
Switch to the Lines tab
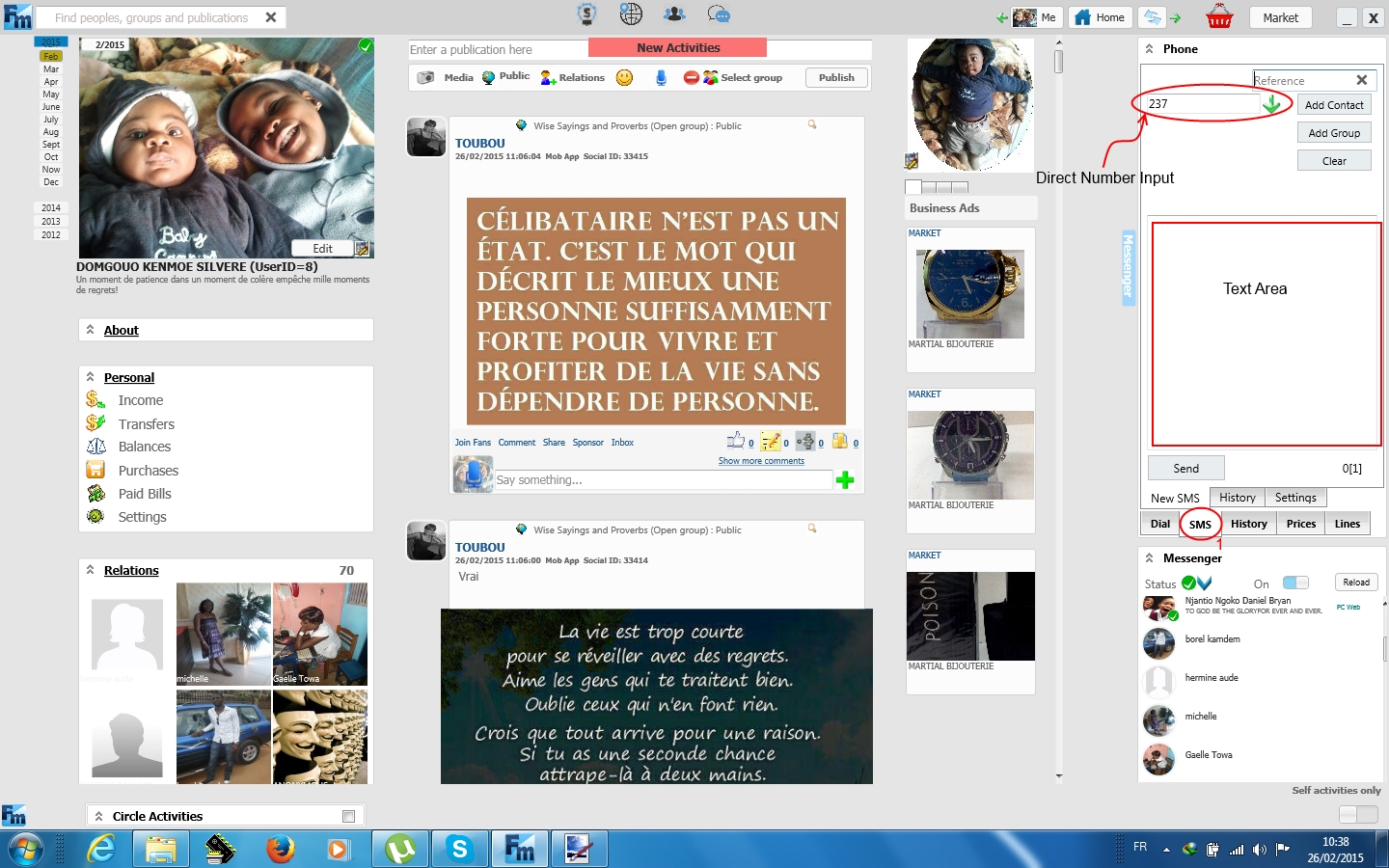click(x=1348, y=524)
